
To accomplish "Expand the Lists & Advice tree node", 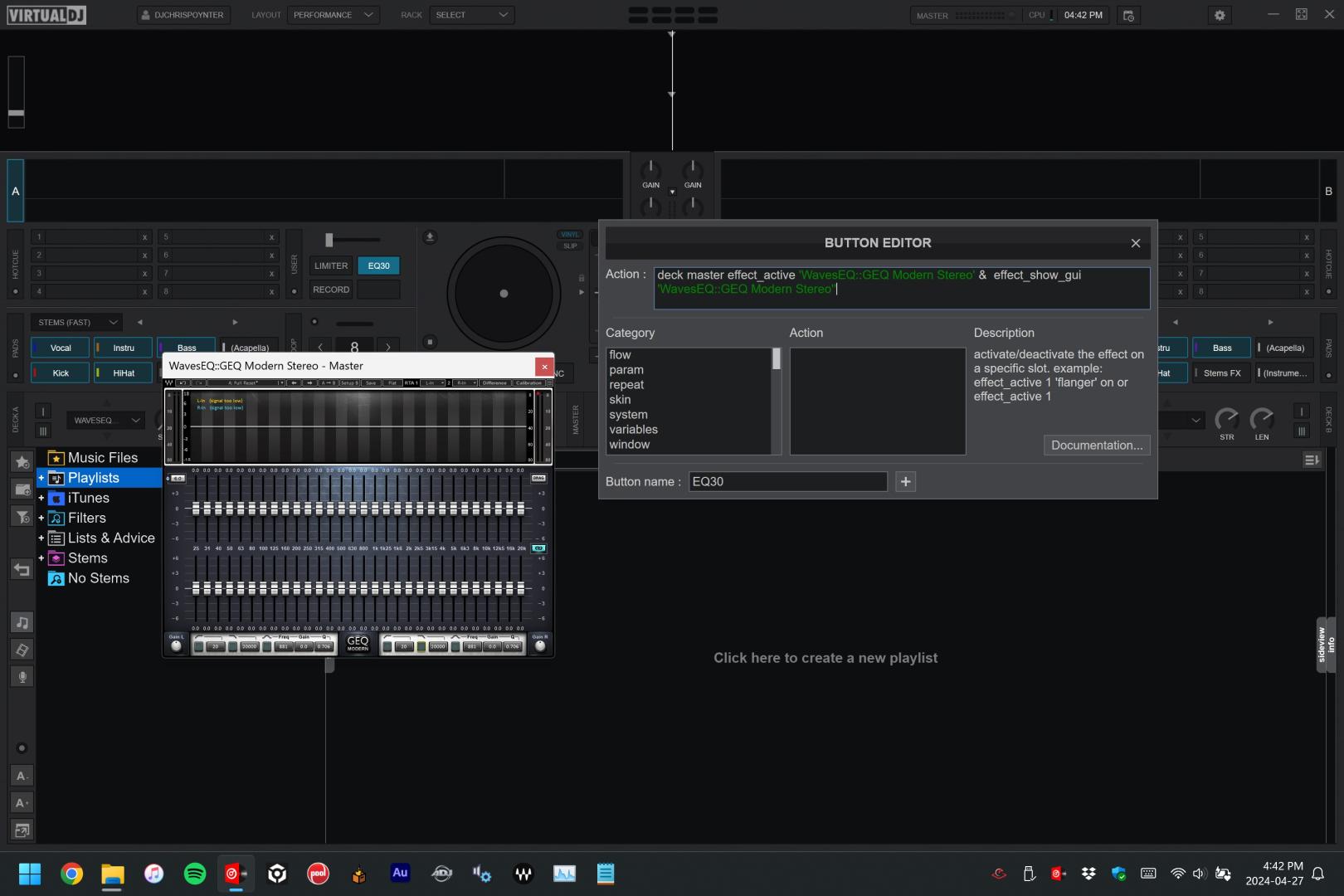I will click(41, 538).
